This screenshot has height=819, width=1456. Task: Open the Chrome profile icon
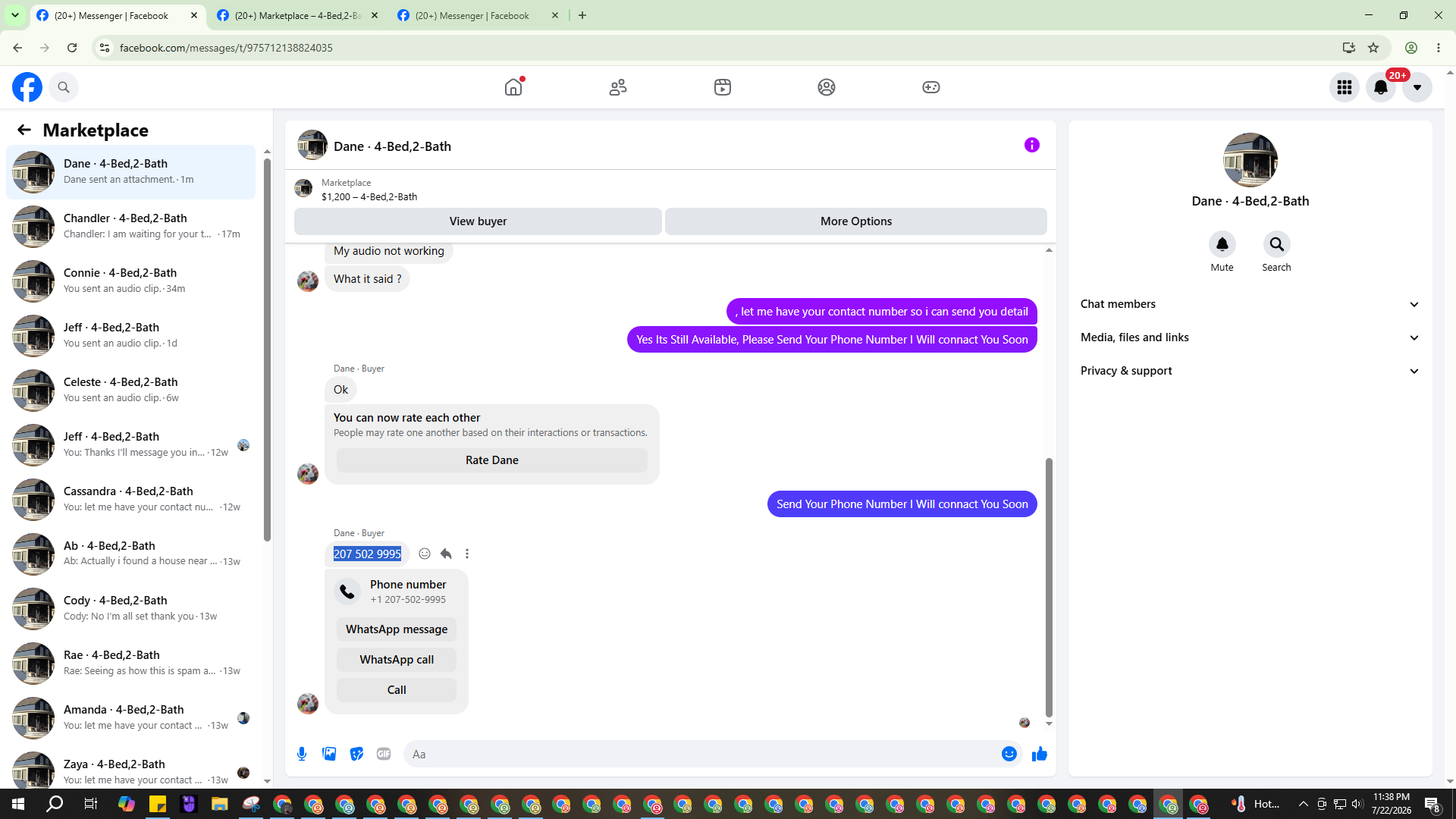1411,48
